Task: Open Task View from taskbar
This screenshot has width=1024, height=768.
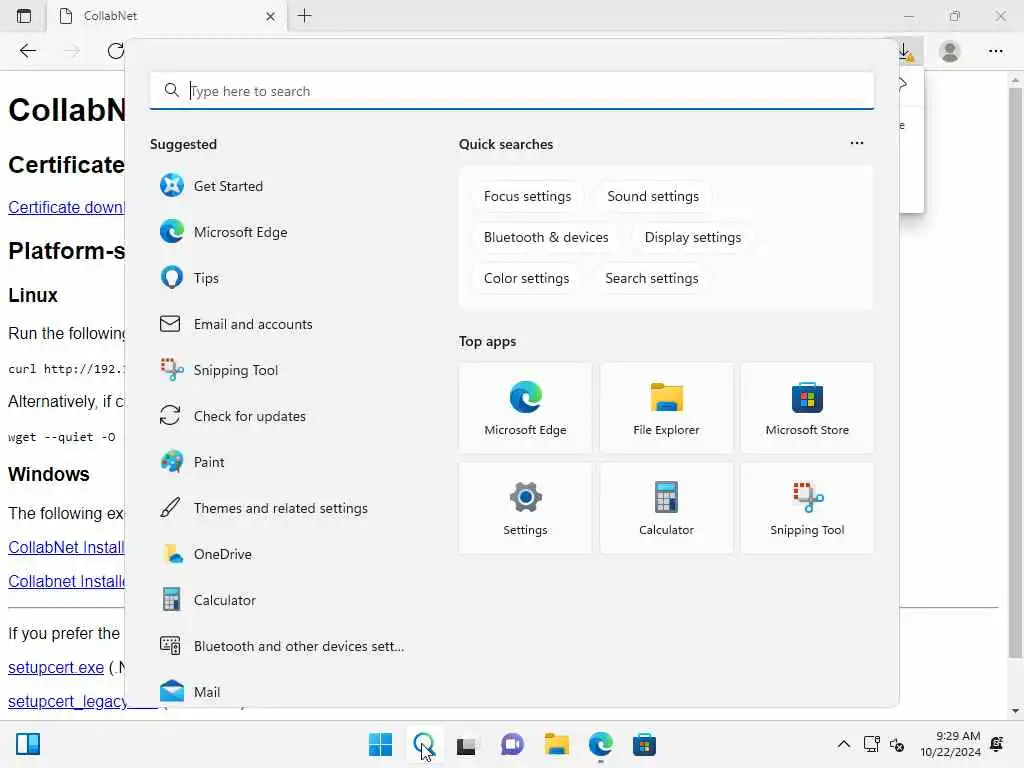Action: pyautogui.click(x=466, y=744)
